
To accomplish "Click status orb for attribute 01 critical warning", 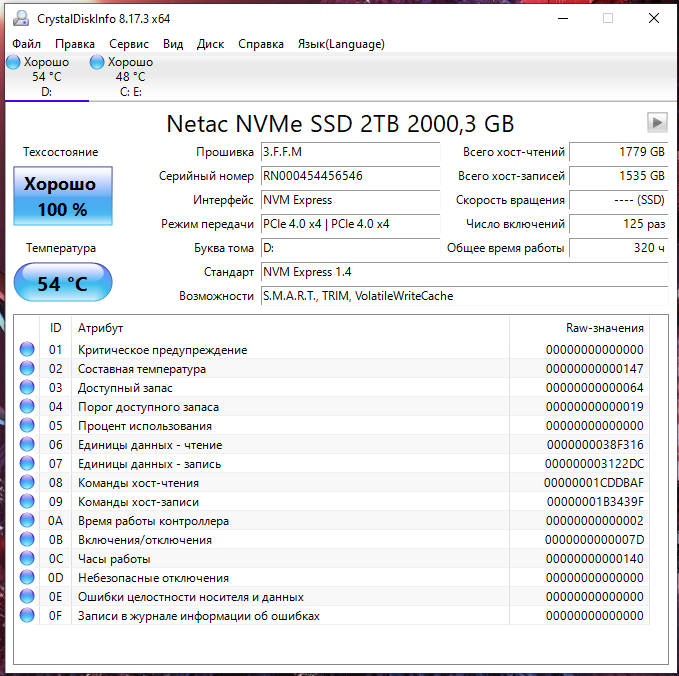I will (x=27, y=350).
